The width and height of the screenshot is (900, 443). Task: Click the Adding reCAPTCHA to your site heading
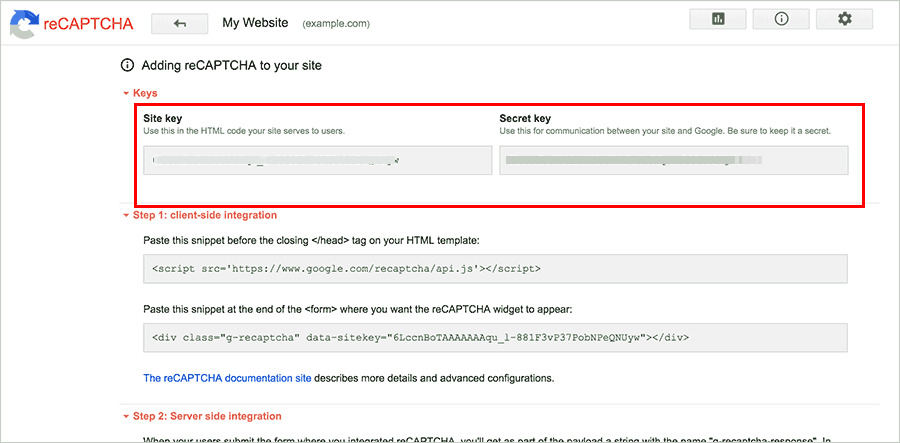231,65
